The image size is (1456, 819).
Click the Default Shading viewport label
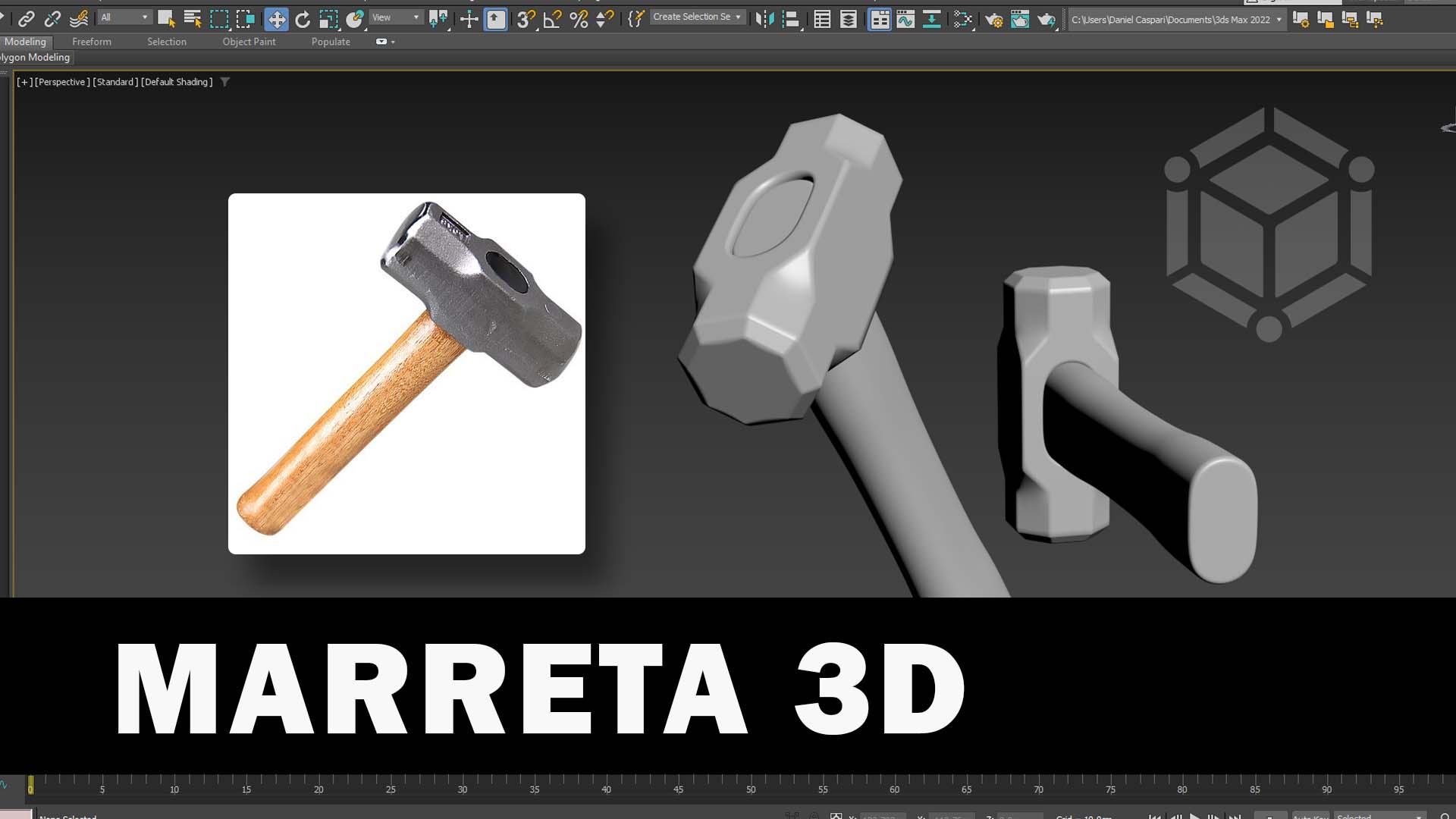pyautogui.click(x=177, y=82)
